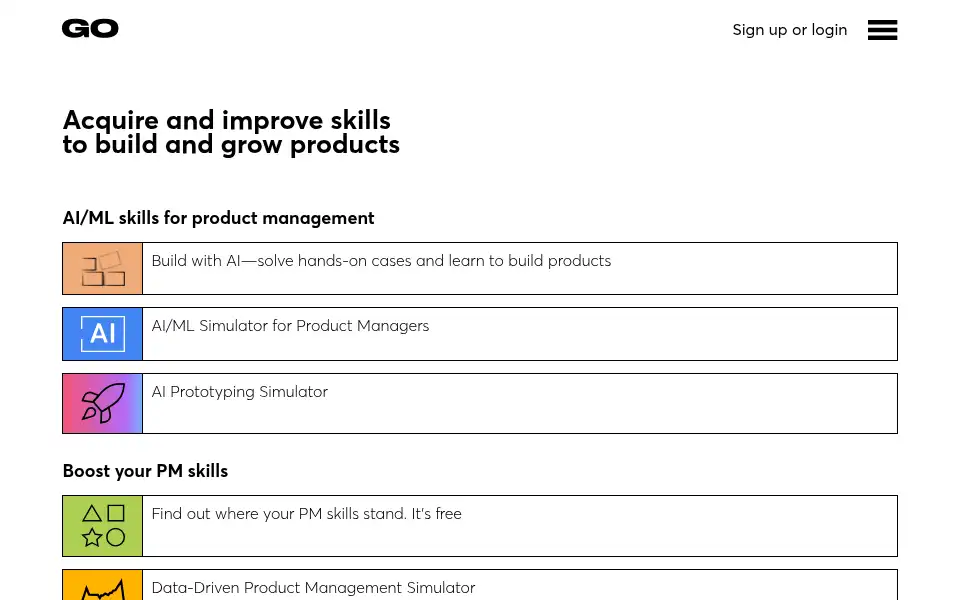Click the yellow chart icon
Image resolution: width=960 pixels, height=600 pixels.
pyautogui.click(x=102, y=585)
